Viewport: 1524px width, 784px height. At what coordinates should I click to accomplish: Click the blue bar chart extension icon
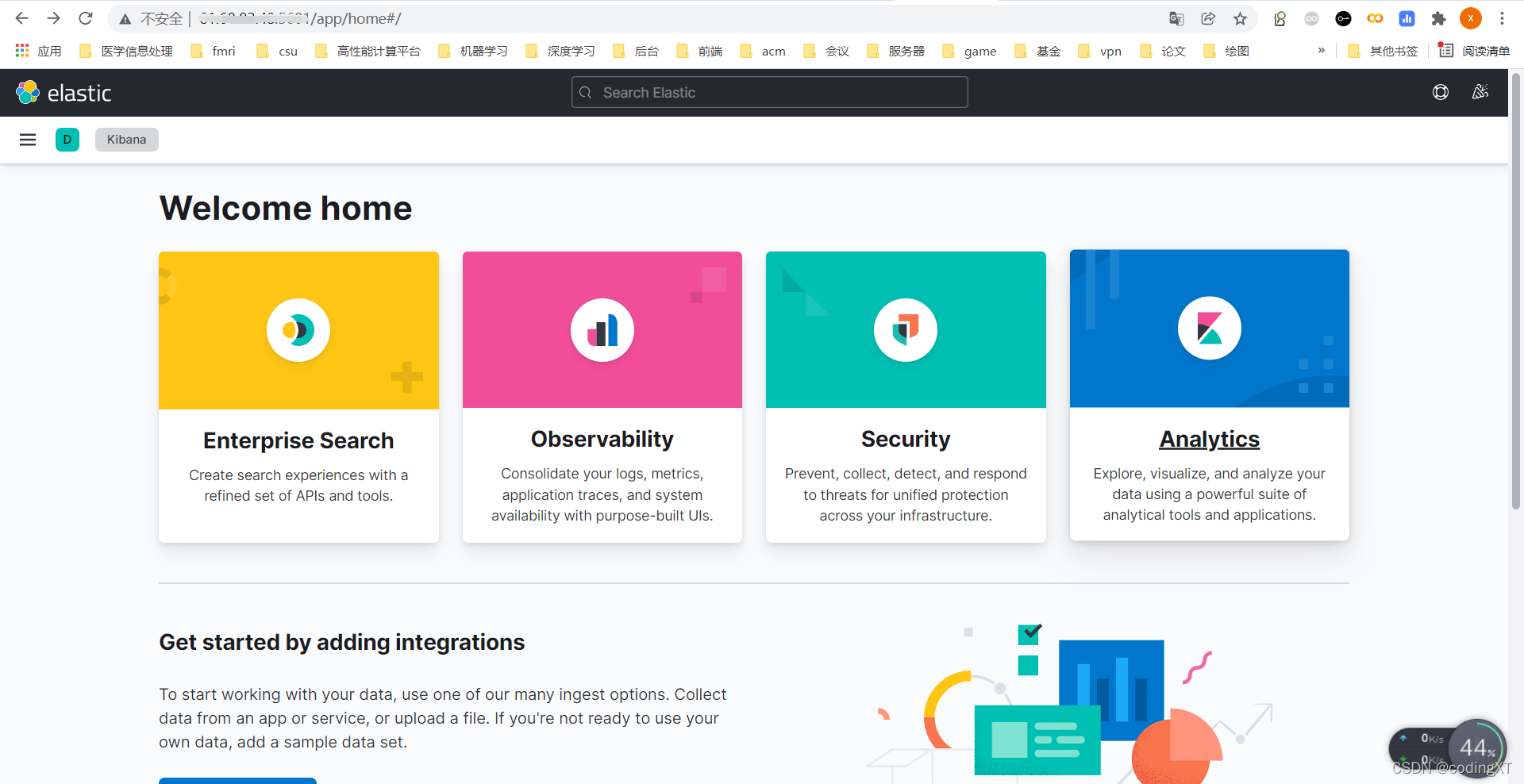pos(1407,18)
